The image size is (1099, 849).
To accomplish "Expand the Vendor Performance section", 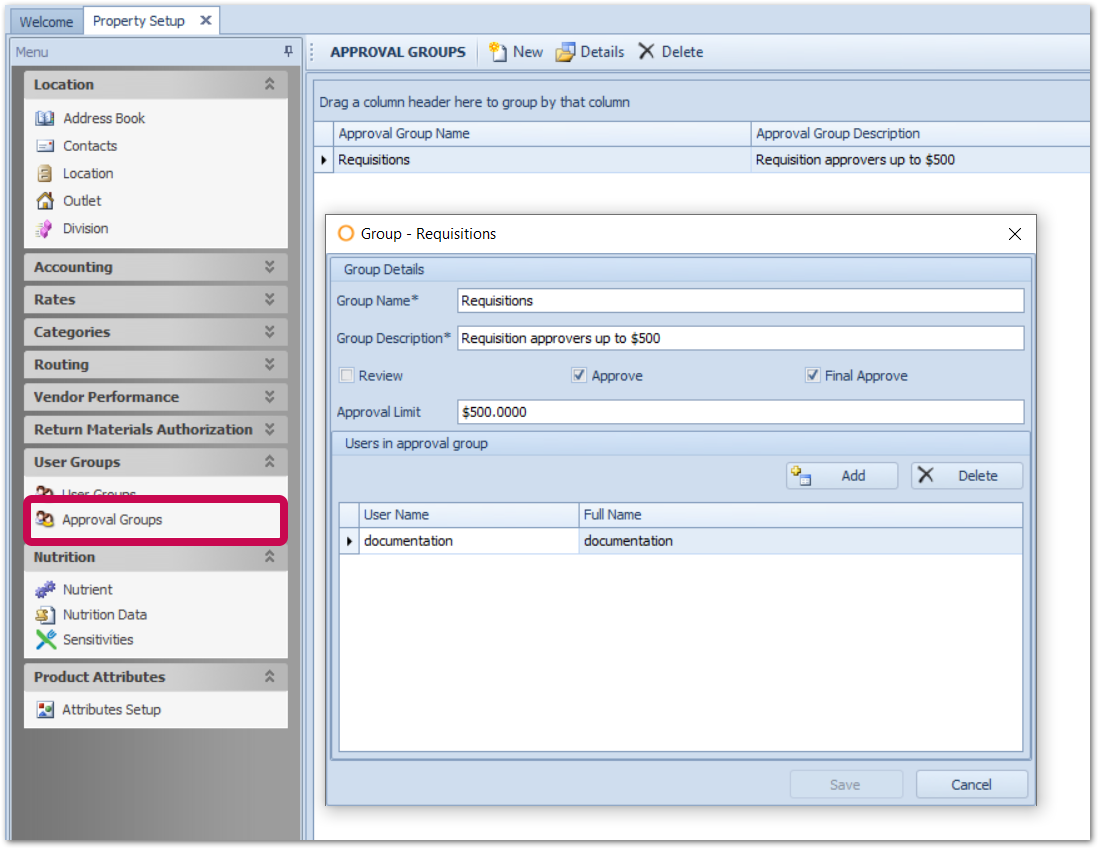I will click(269, 397).
